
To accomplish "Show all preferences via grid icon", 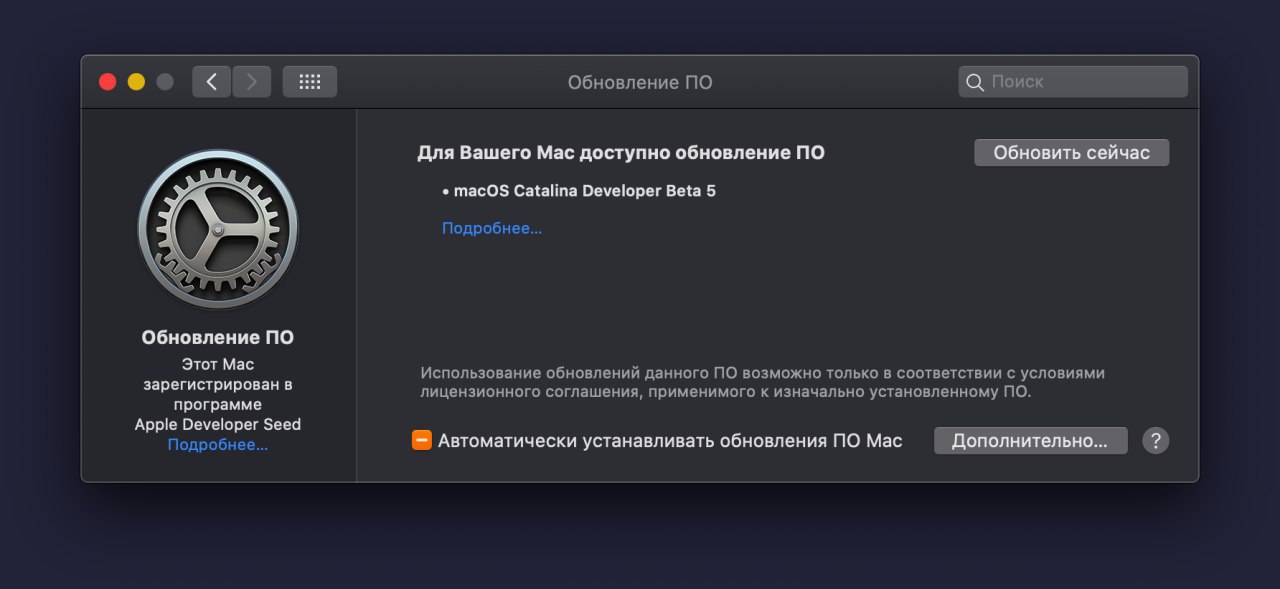I will coord(310,82).
